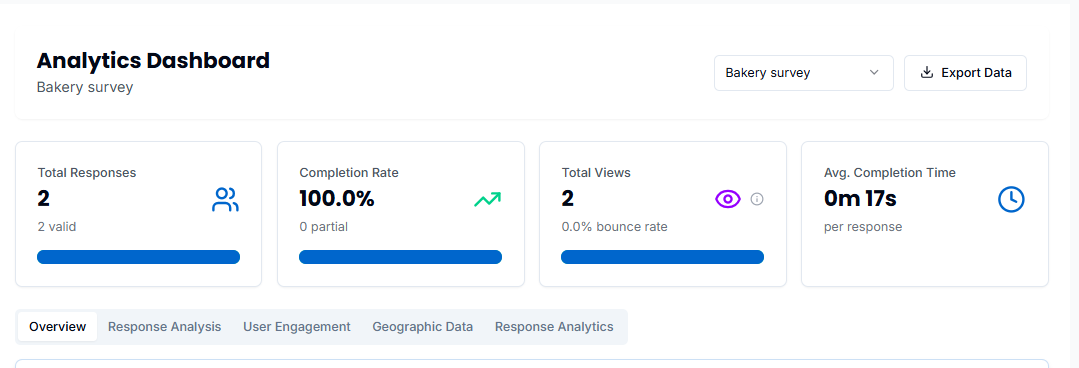Viewport: 1079px width, 368px height.
Task: Click the Export Data button
Action: coord(965,73)
